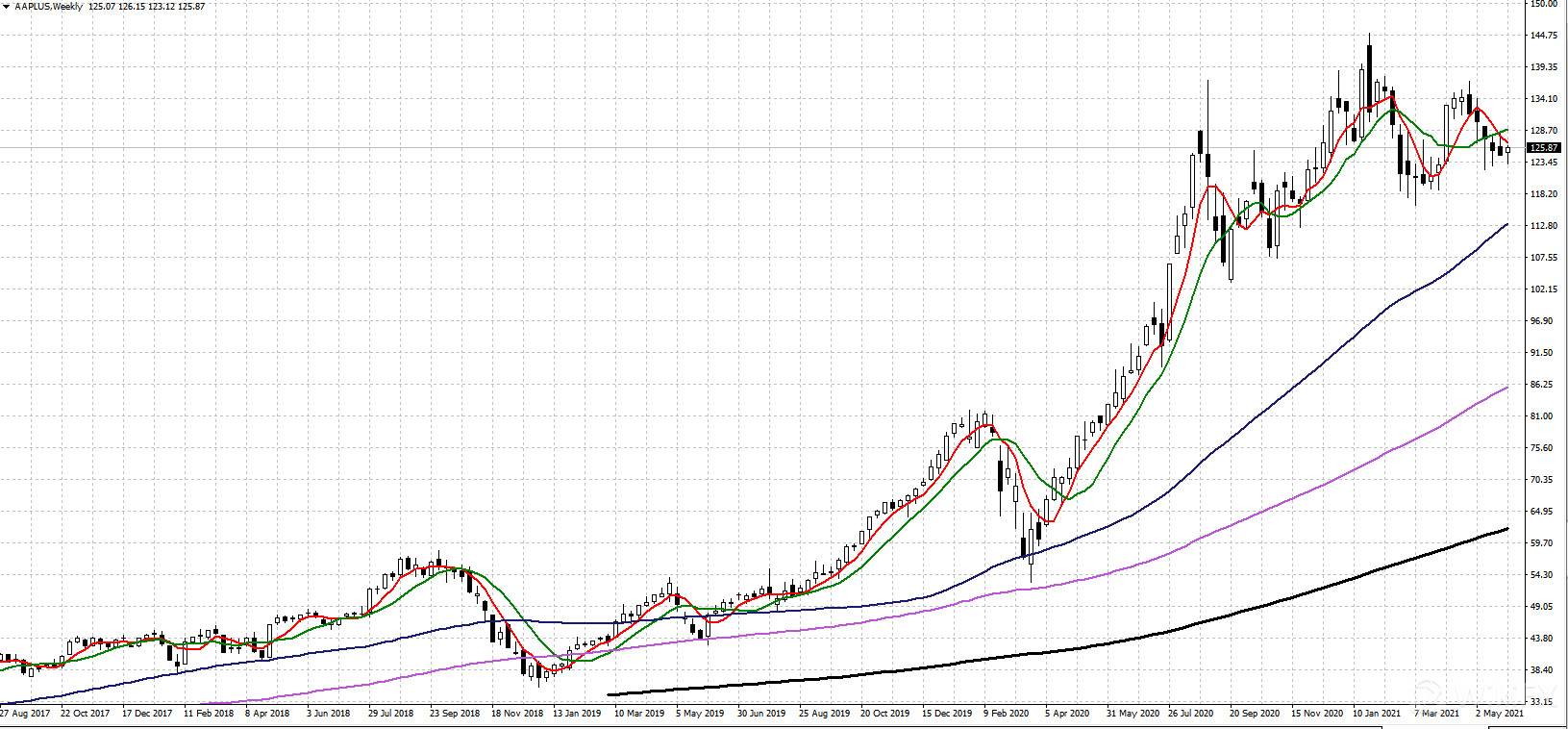Image resolution: width=1568 pixels, height=729 pixels.
Task: Click the AAPLUS,Weekly chart title
Action: pyautogui.click(x=49, y=7)
